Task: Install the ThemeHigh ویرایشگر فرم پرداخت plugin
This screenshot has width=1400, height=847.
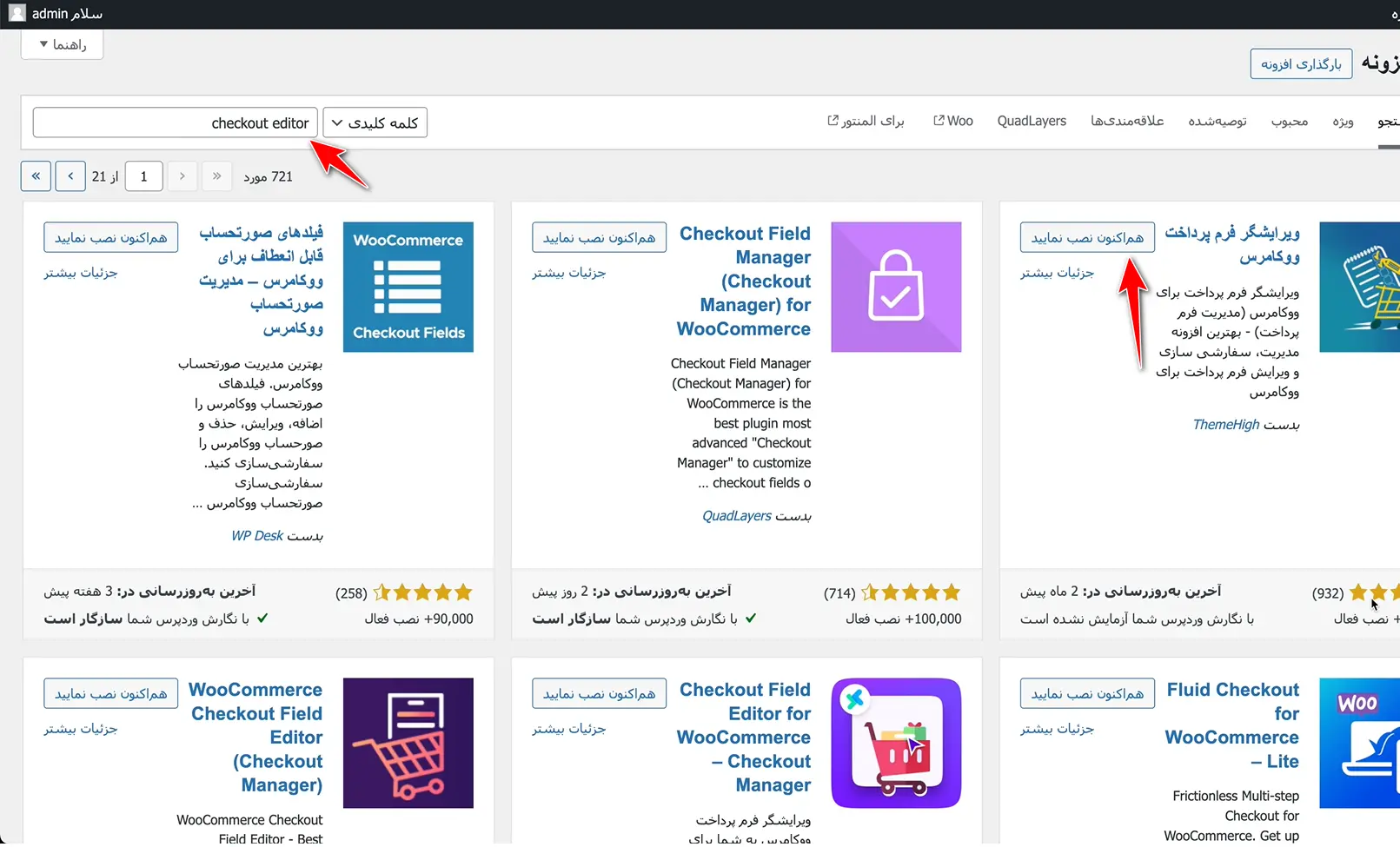Action: point(1088,237)
